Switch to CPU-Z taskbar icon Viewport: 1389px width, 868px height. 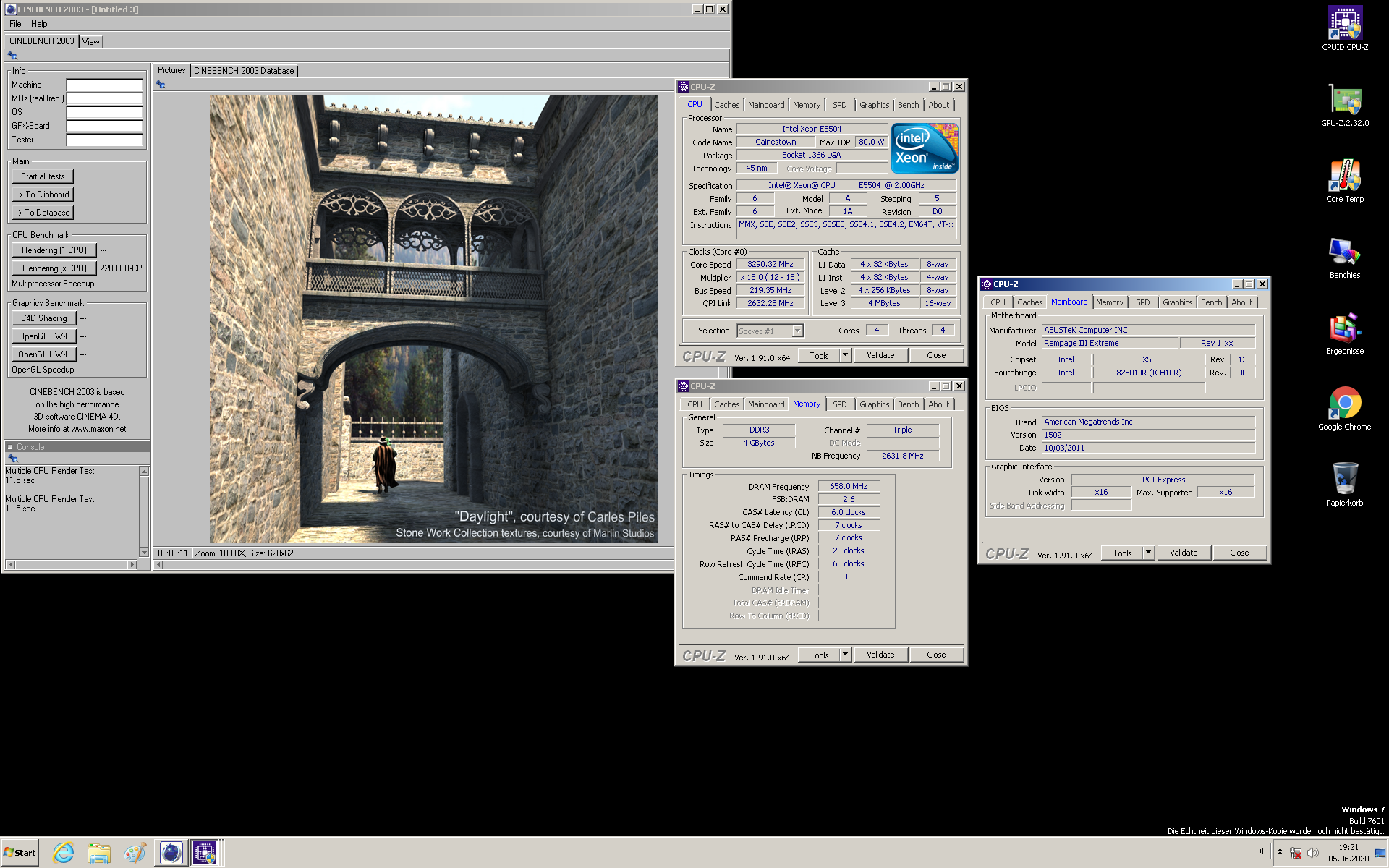[x=205, y=853]
